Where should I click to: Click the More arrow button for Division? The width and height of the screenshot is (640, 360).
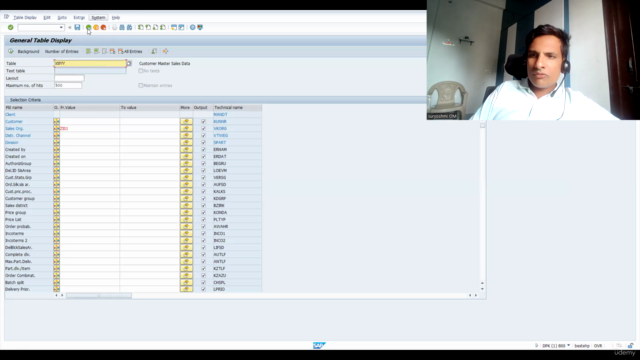186,142
